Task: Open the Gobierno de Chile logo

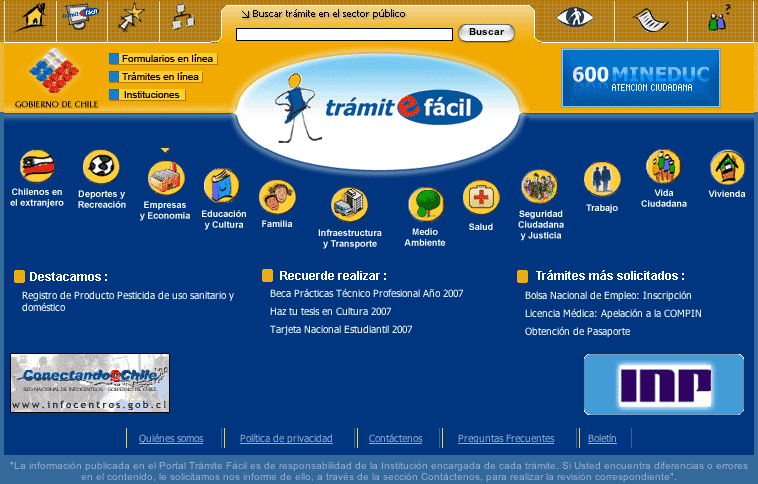Action: 56,78
